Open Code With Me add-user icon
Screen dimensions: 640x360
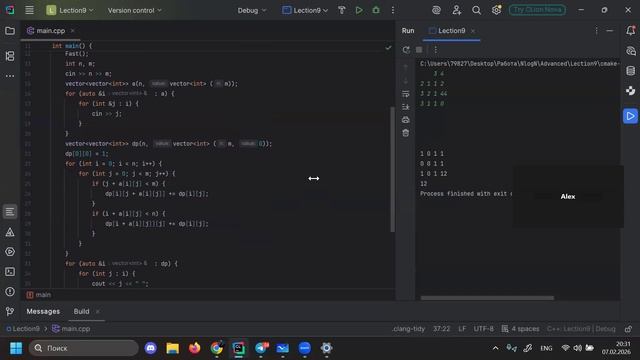(x=456, y=10)
